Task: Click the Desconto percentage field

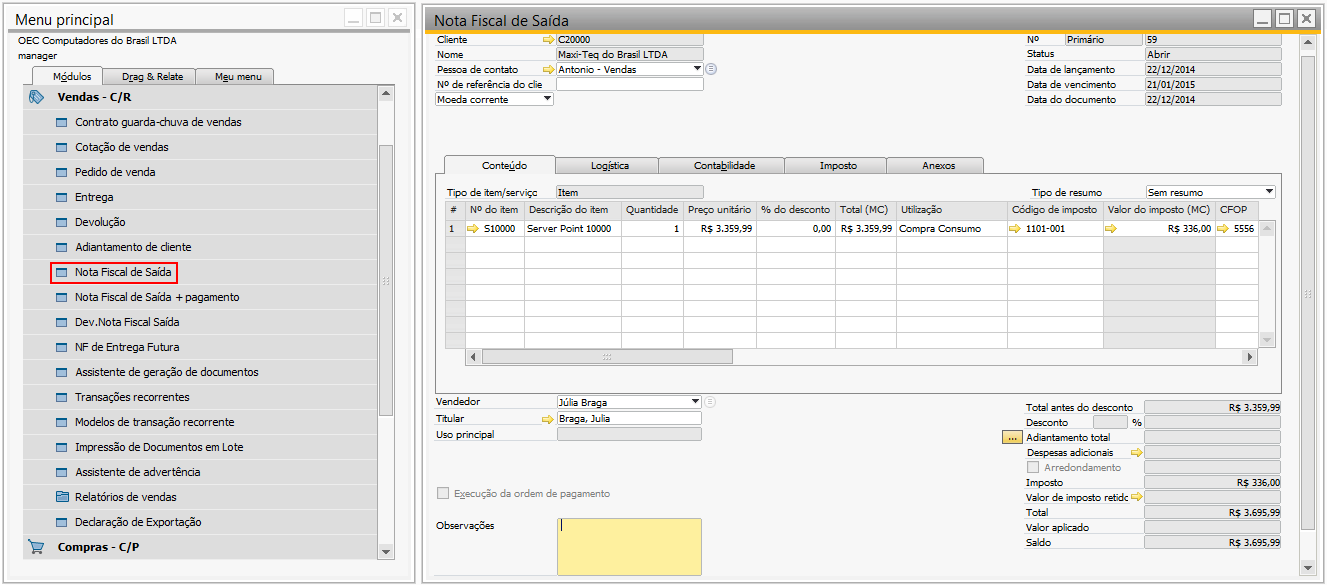Action: 1111,423
